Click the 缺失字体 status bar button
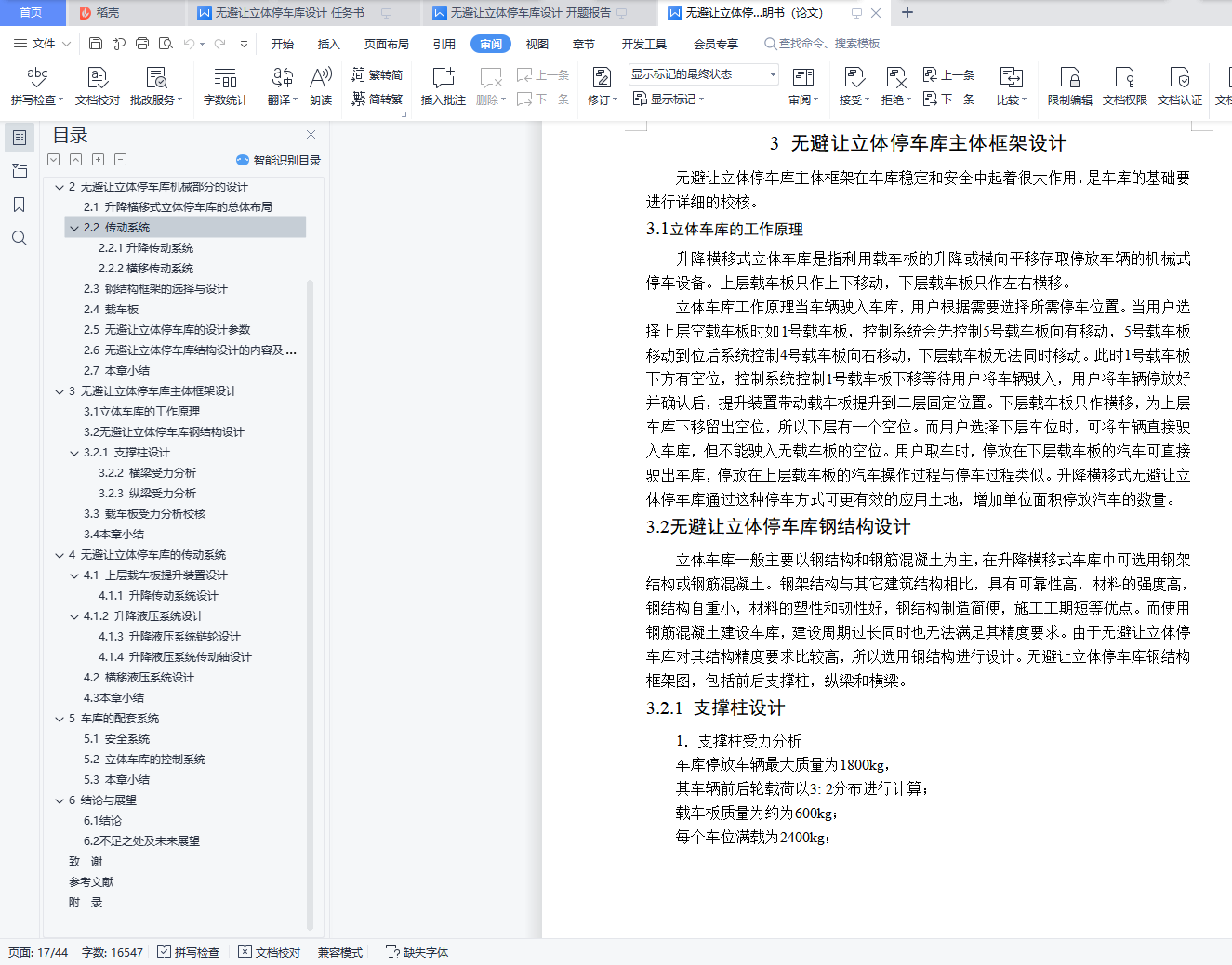 pyautogui.click(x=417, y=952)
